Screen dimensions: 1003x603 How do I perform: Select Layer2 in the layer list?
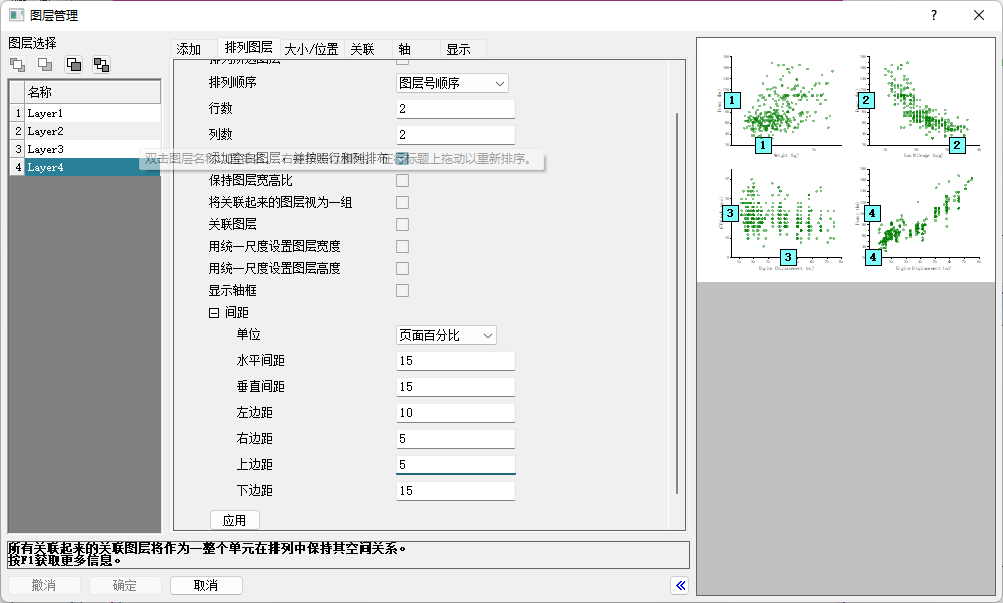pyautogui.click(x=45, y=131)
